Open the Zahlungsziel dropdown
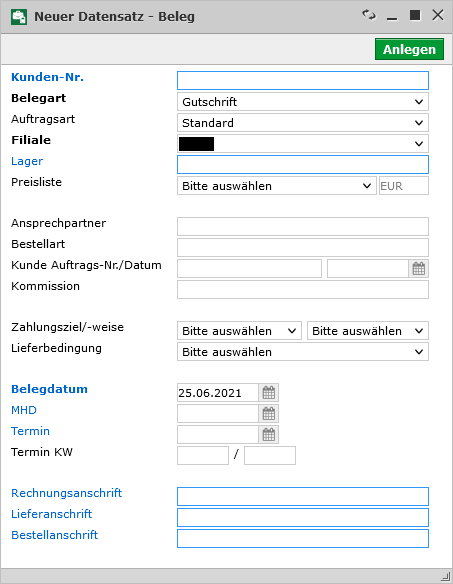Viewport: 453px width, 584px height. click(240, 331)
